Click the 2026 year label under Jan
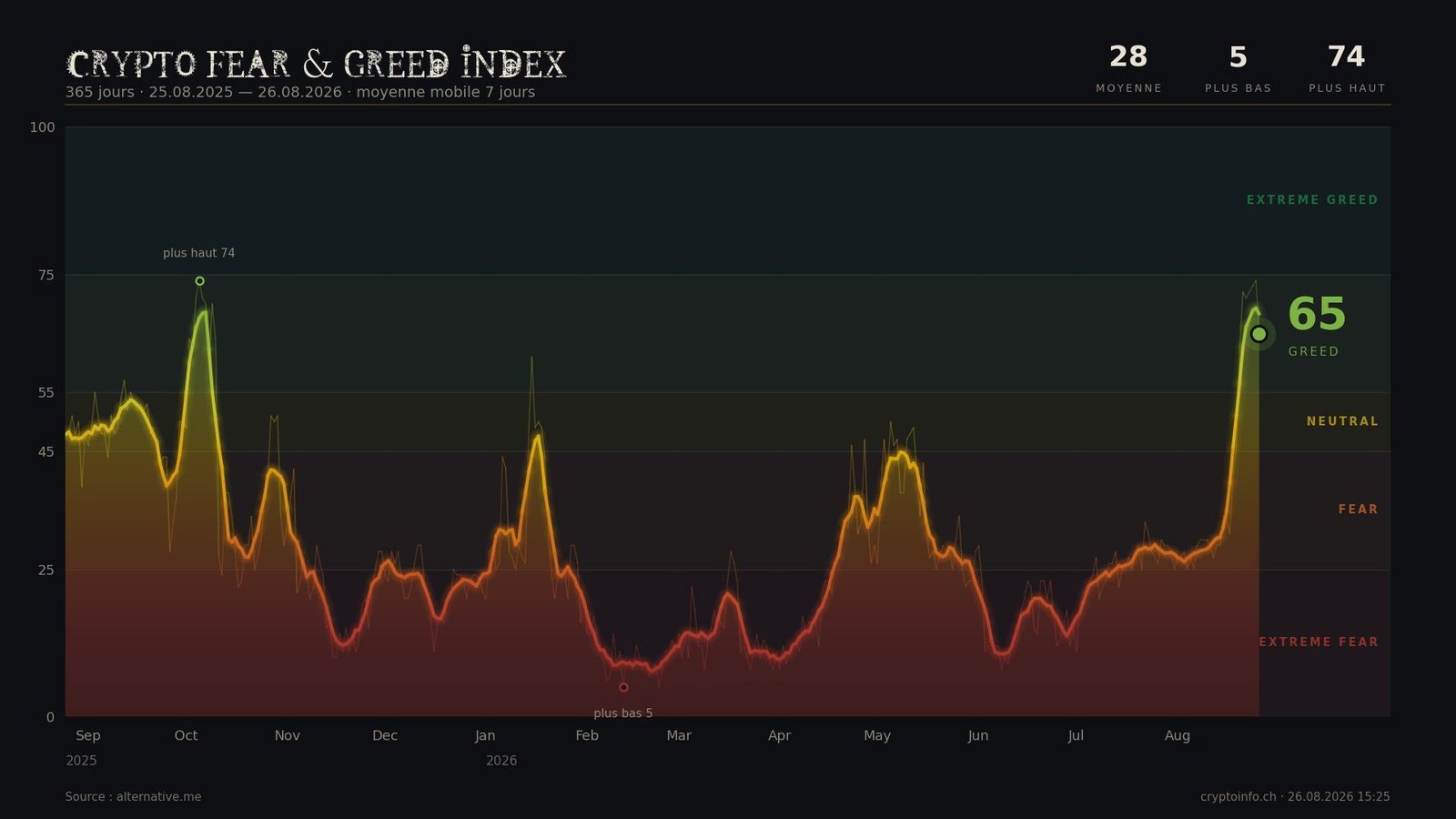 point(501,761)
